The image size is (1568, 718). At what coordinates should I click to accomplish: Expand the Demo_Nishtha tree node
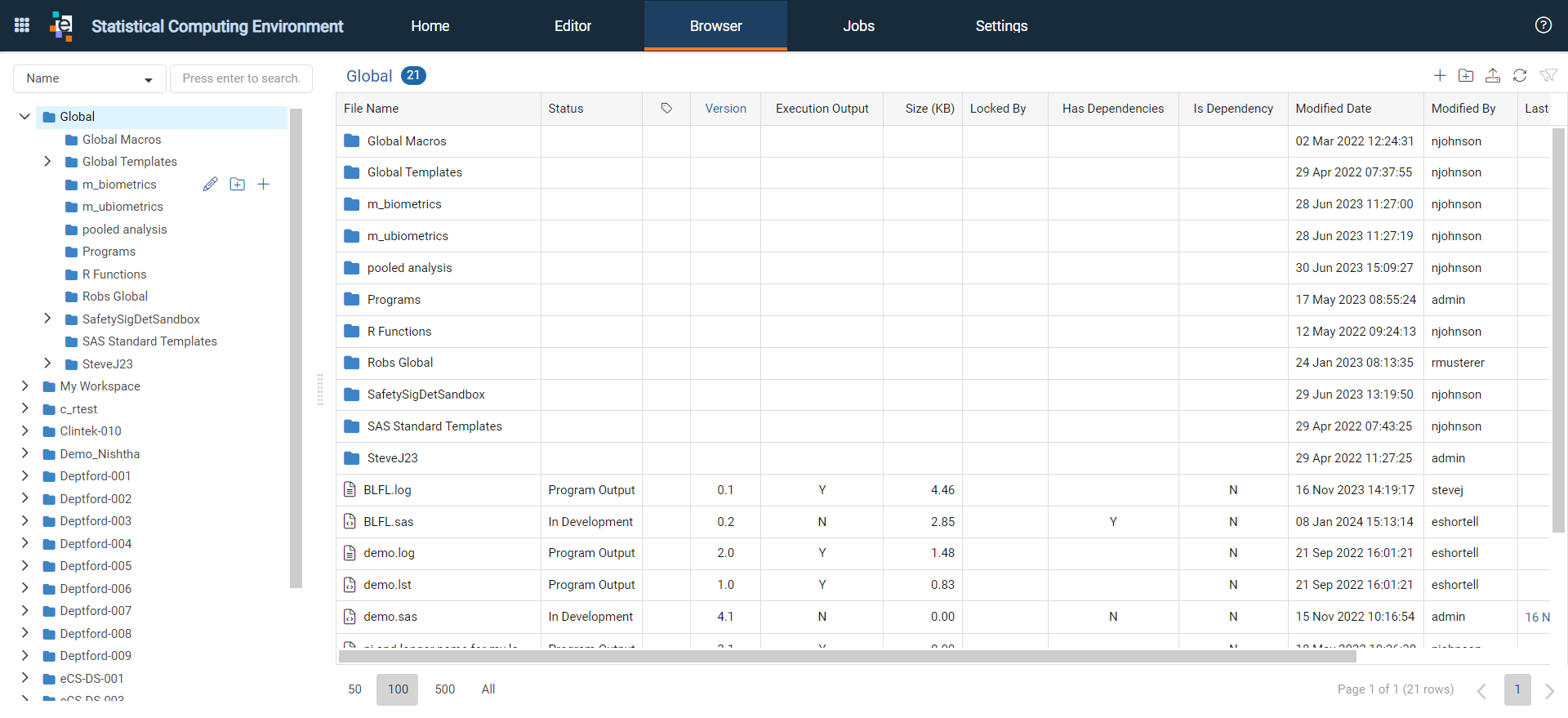click(24, 454)
